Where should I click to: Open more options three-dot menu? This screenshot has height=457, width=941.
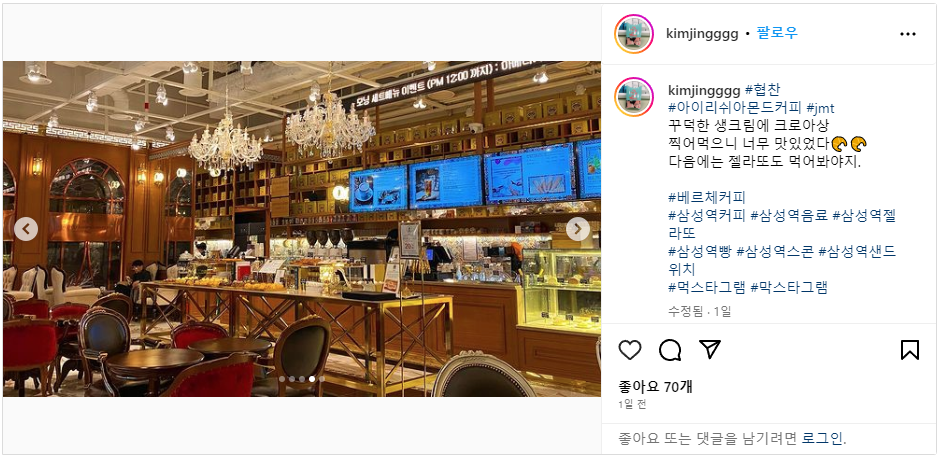[907, 34]
